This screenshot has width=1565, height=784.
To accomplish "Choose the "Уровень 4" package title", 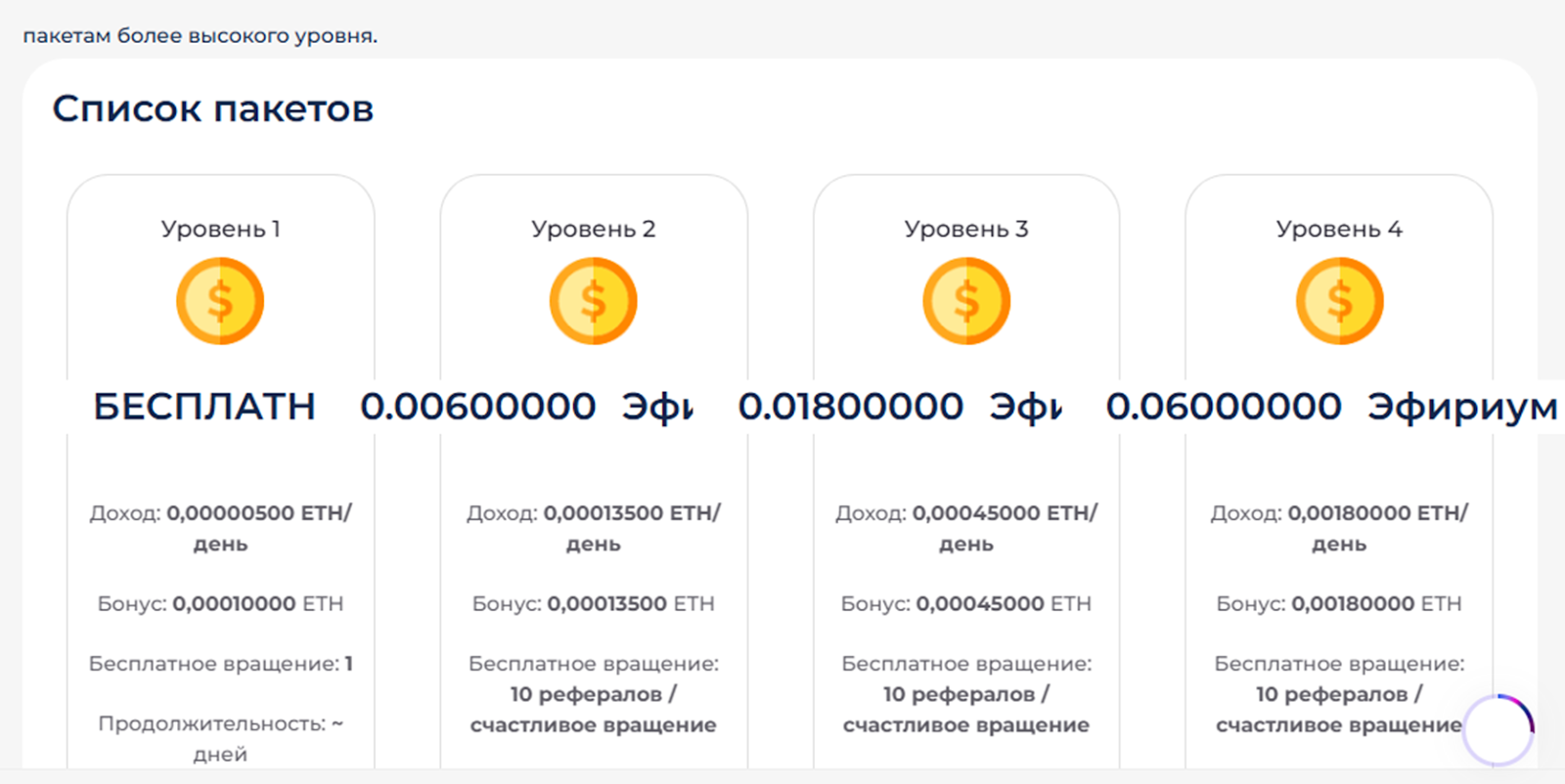I will [x=1339, y=229].
